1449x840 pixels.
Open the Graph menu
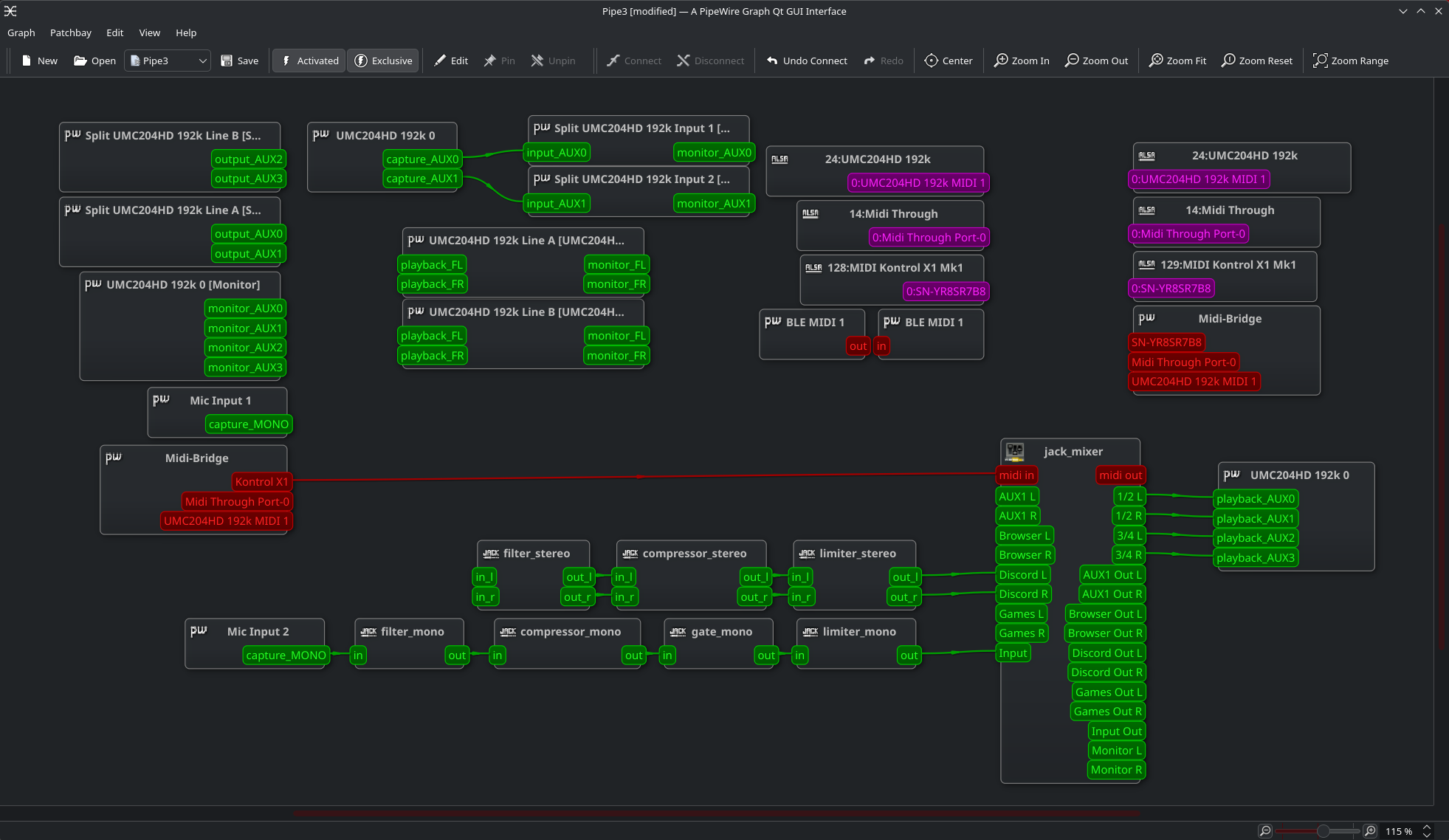tap(21, 32)
